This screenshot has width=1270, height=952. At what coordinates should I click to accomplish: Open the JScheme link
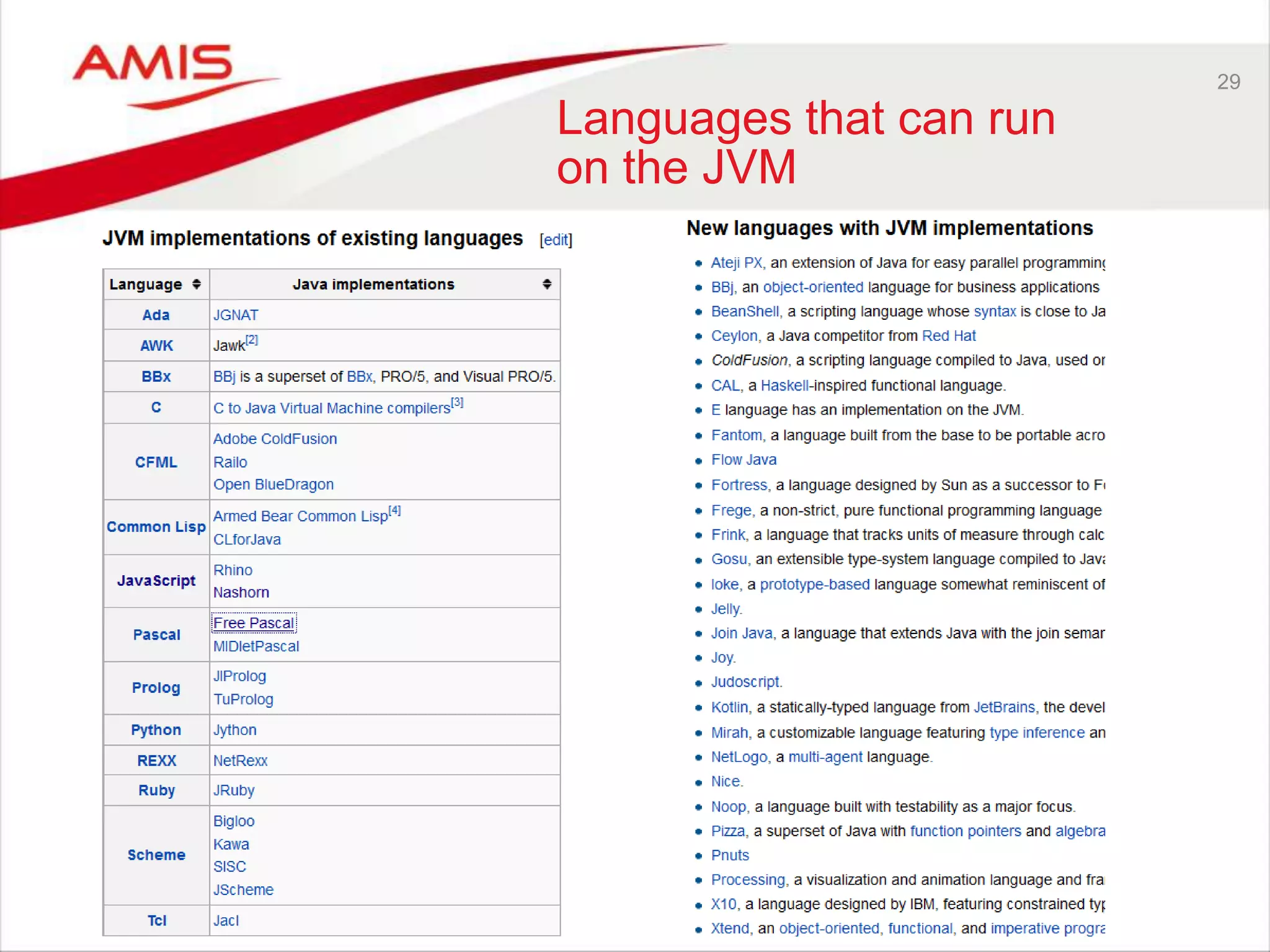[x=243, y=890]
